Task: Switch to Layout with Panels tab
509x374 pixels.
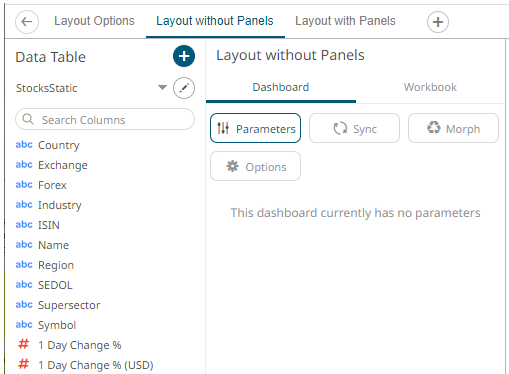Action: point(345,21)
